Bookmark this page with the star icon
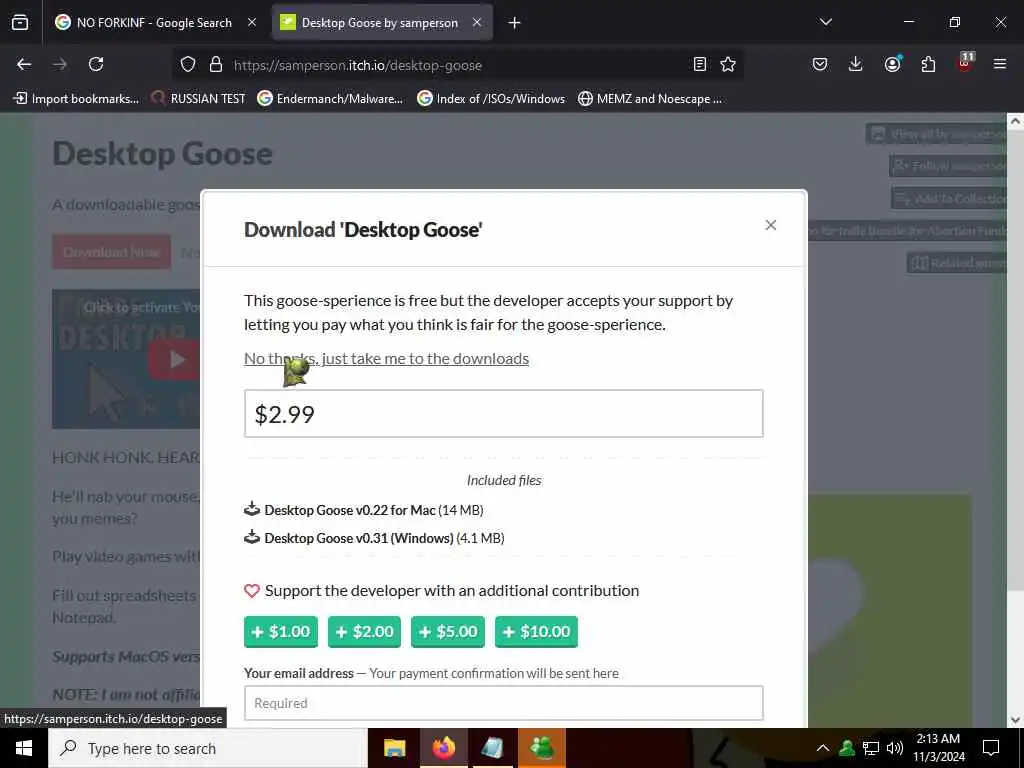 pyautogui.click(x=728, y=65)
